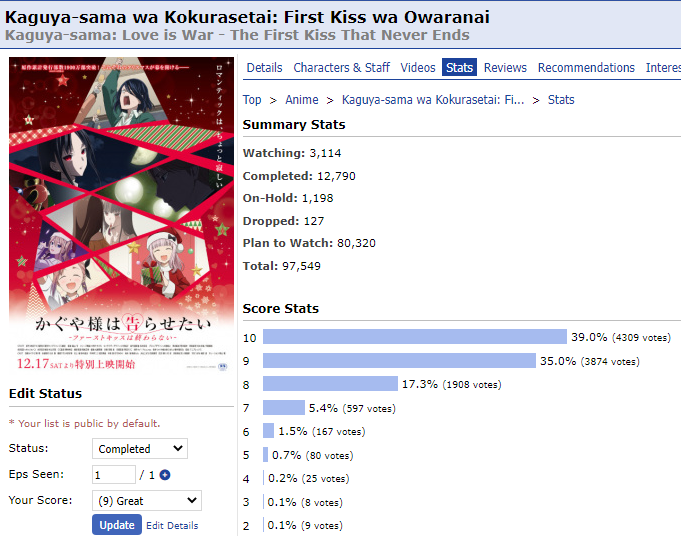Click the Top breadcrumb link
This screenshot has height=536, width=681.
252,100
